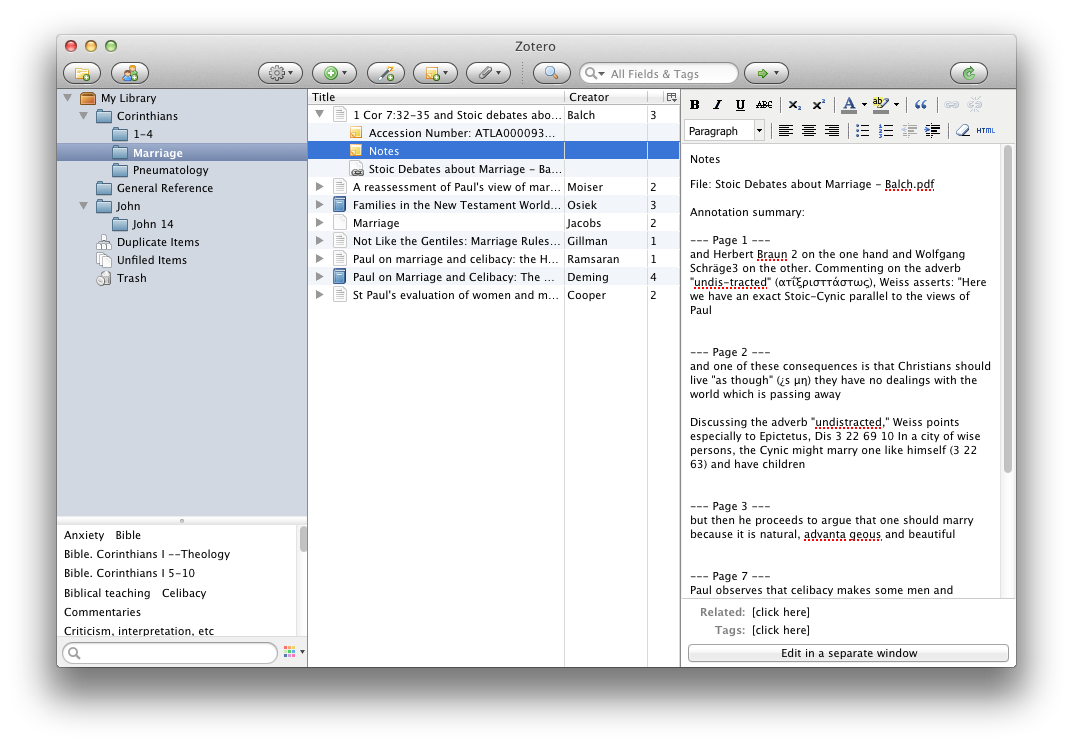Screen dimensions: 1073x746
Task: Toggle underline formatting in note editor
Action: click(740, 105)
